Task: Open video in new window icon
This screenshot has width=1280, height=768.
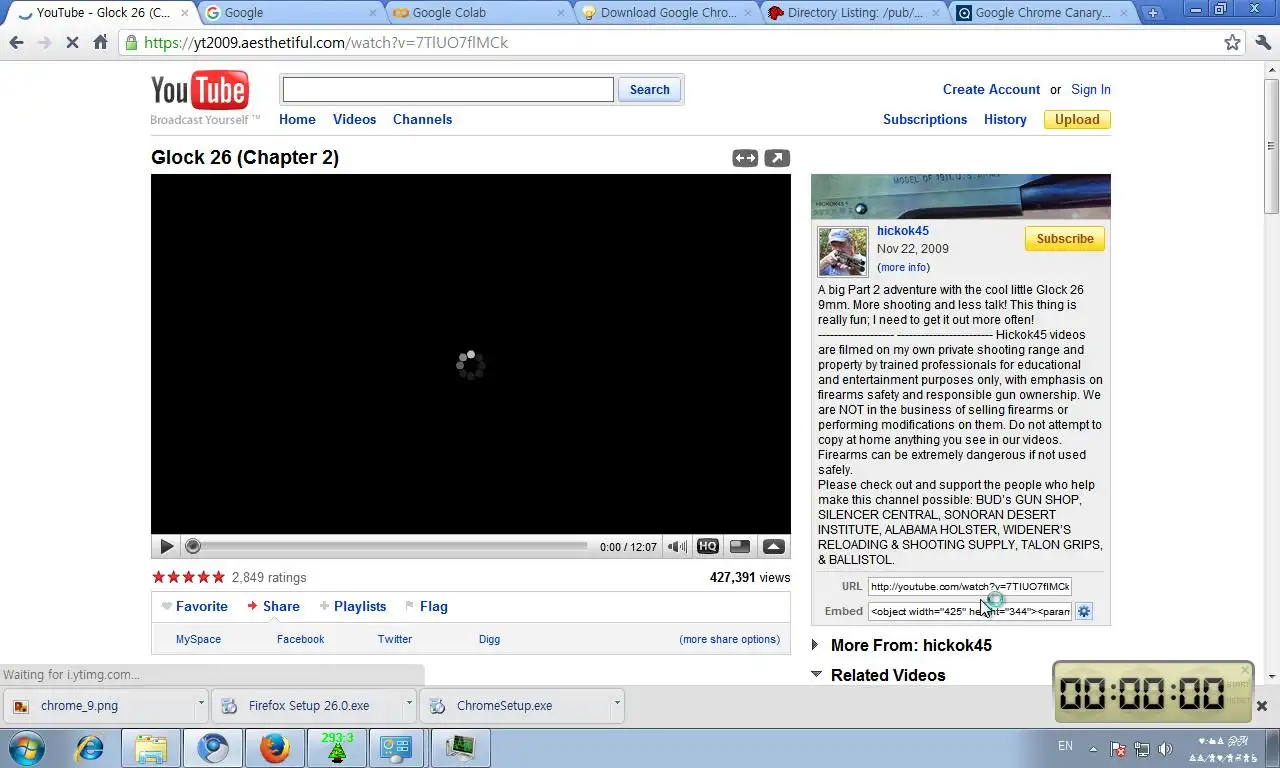Action: pyautogui.click(x=777, y=158)
